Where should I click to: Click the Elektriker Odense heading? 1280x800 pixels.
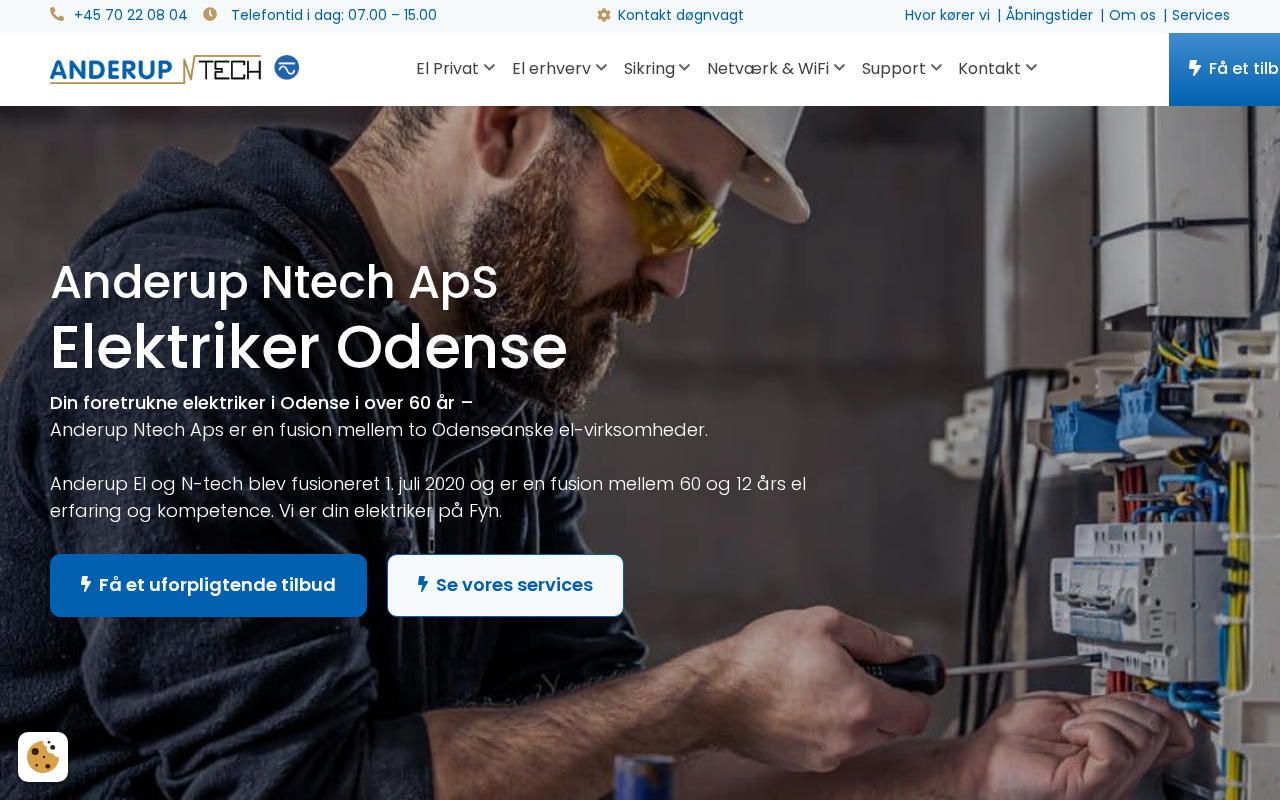pos(308,348)
